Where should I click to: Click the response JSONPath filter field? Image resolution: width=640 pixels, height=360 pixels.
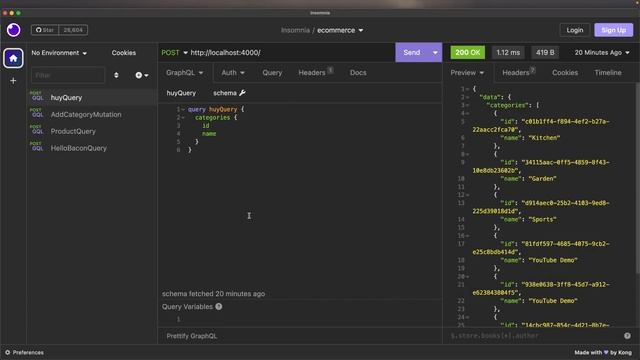click(x=533, y=336)
